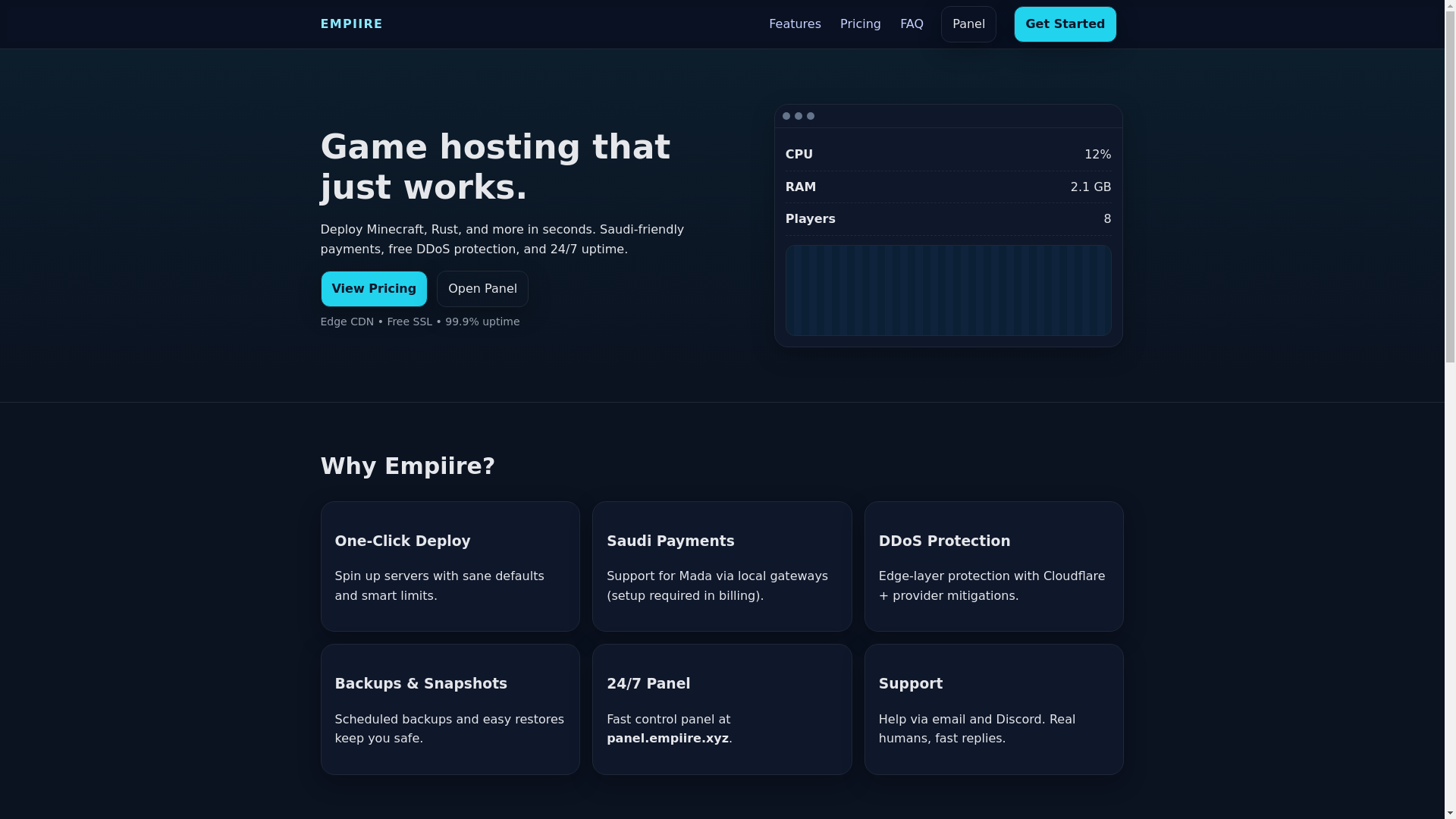The width and height of the screenshot is (1456, 819).
Task: Click the Players label in the stats widget
Action: click(x=810, y=219)
